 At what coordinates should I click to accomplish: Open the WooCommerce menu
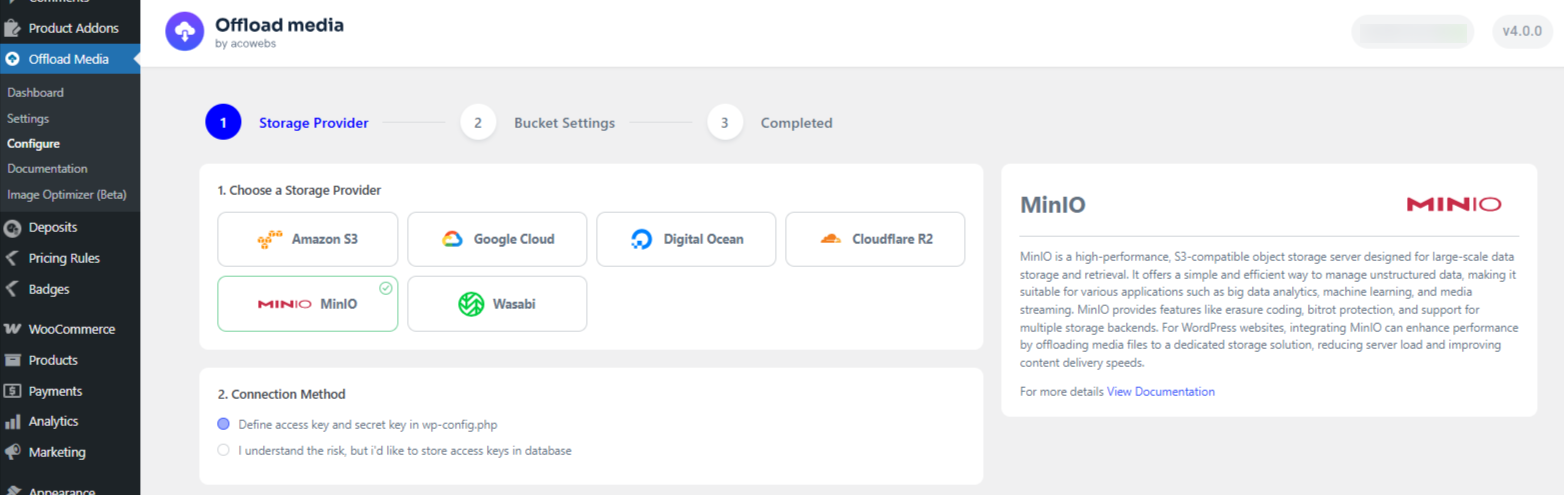point(70,329)
